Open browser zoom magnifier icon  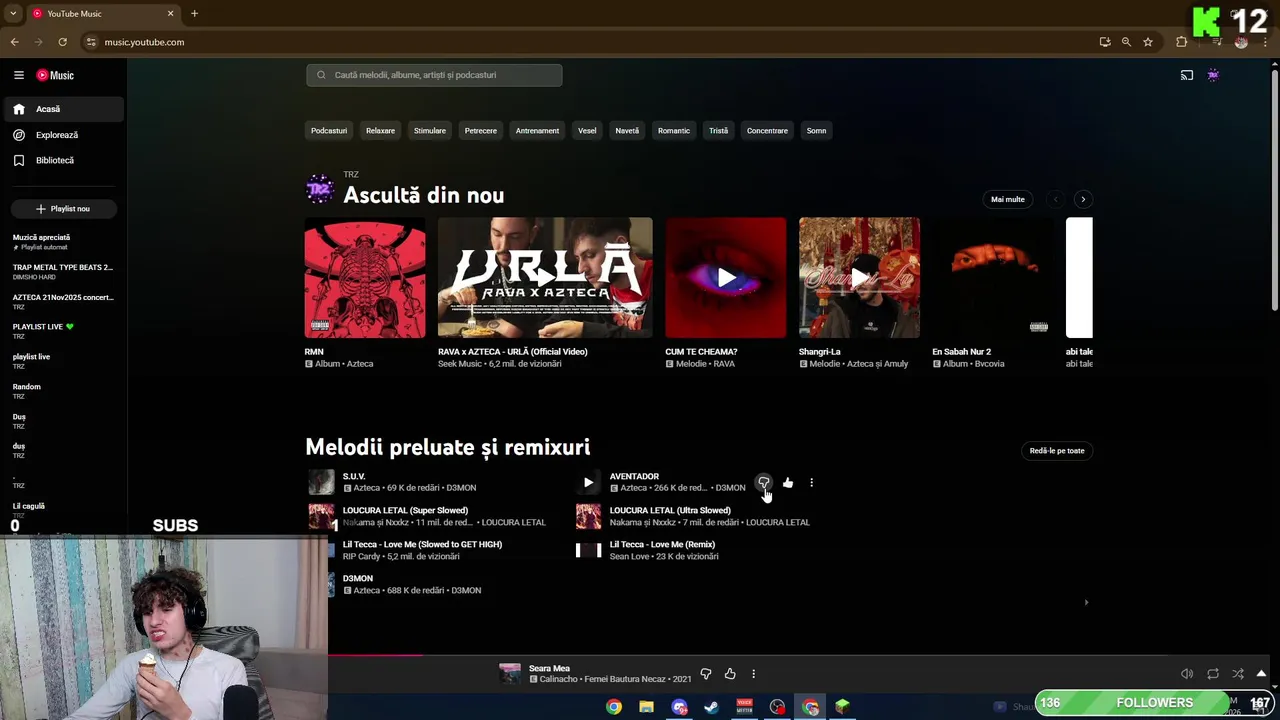1126,42
